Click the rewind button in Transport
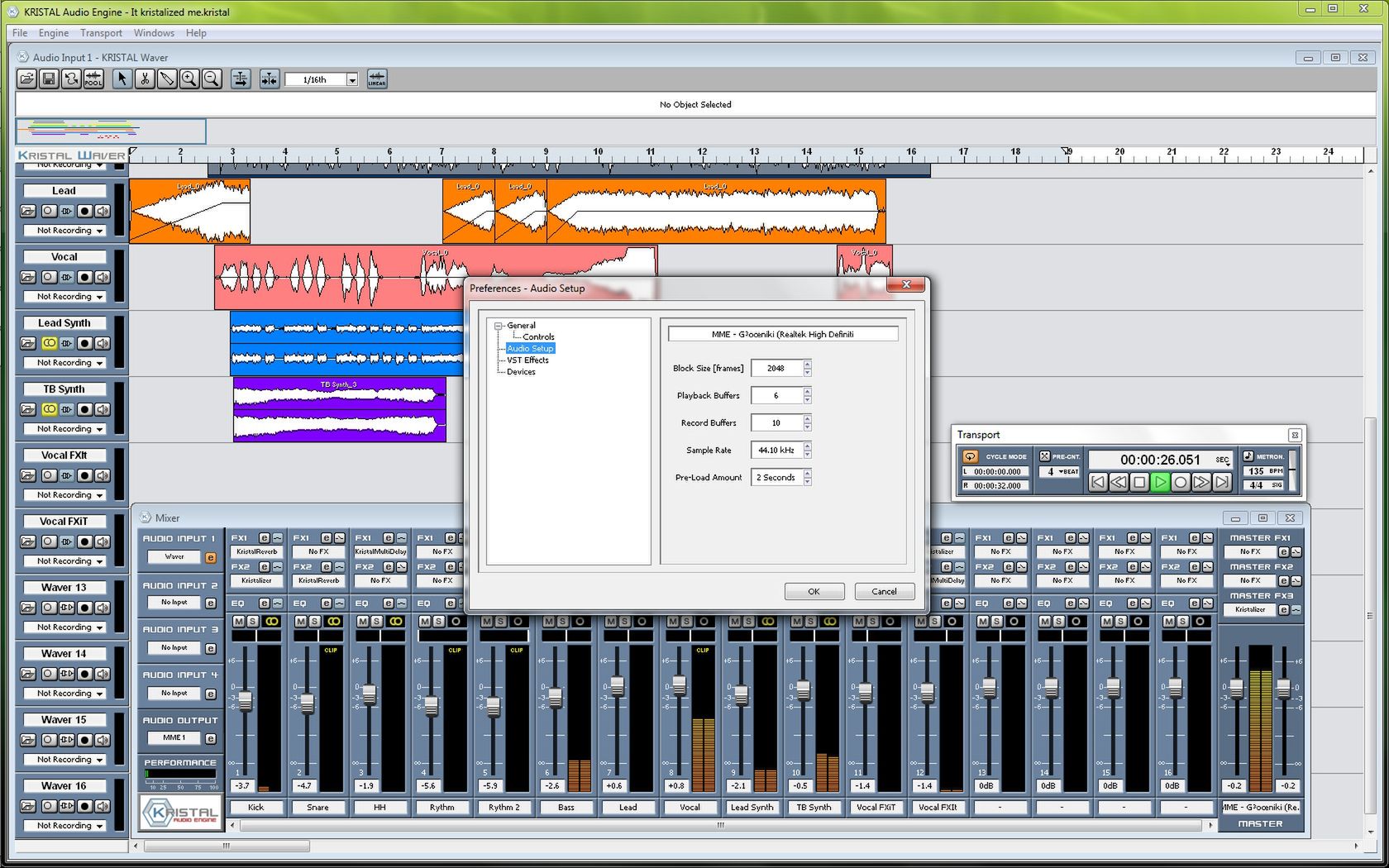The width and height of the screenshot is (1389, 868). [1119, 482]
